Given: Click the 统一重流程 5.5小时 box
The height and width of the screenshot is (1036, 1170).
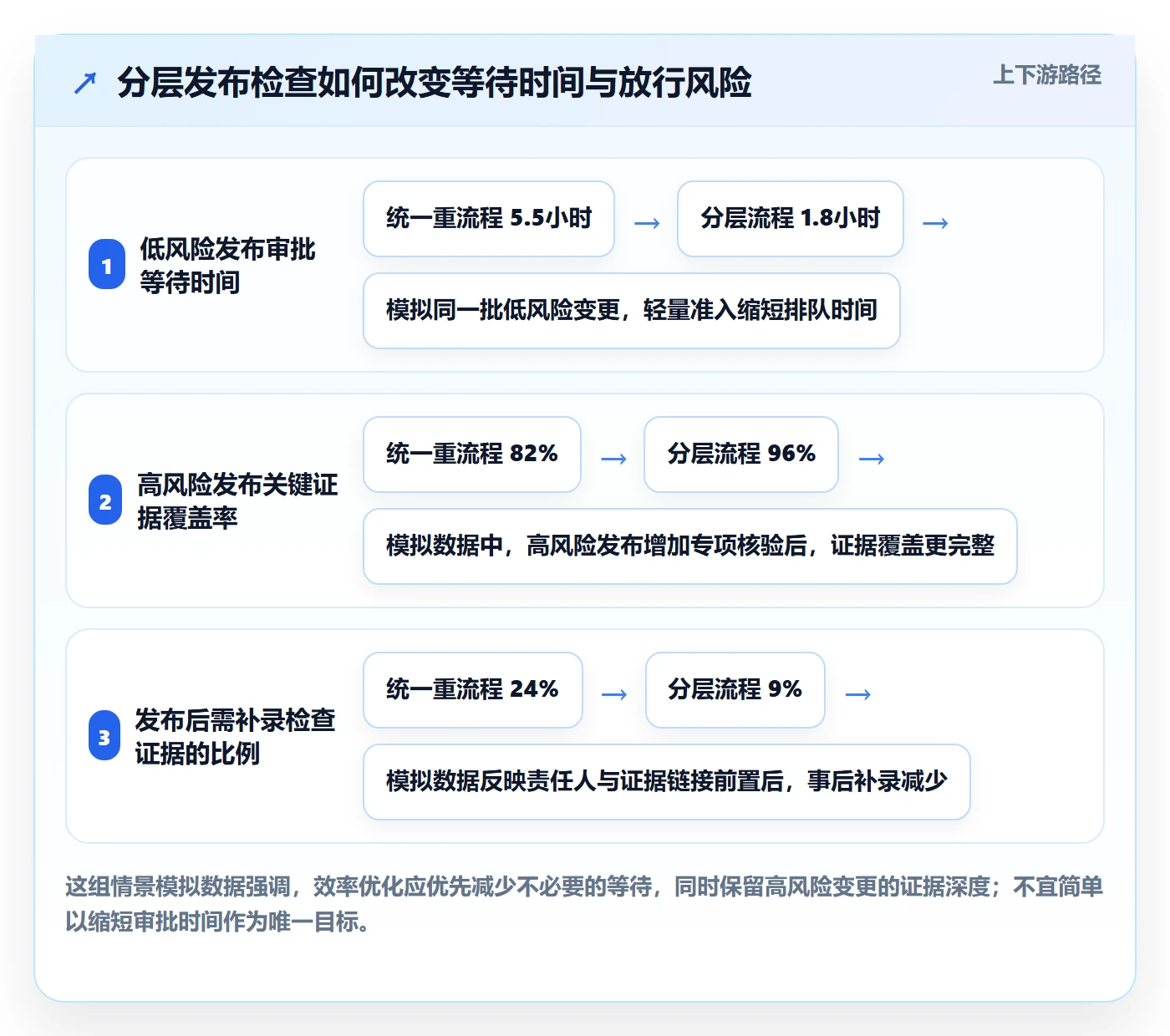Looking at the screenshot, I should tap(489, 219).
